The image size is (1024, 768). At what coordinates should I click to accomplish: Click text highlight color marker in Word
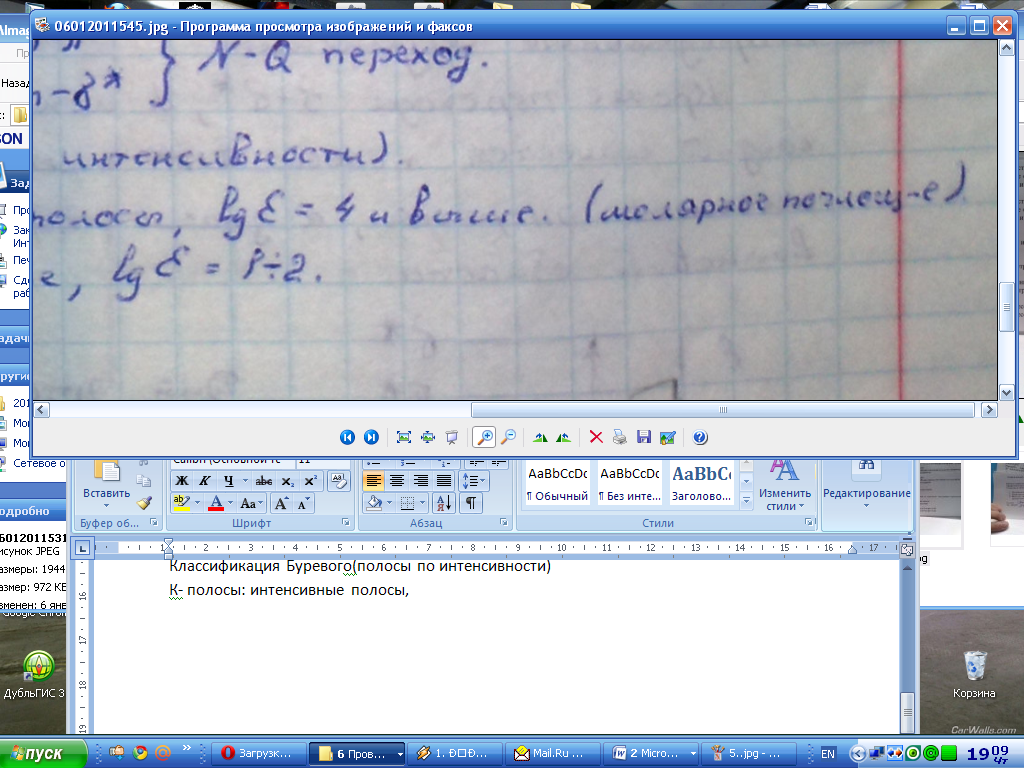[x=181, y=503]
